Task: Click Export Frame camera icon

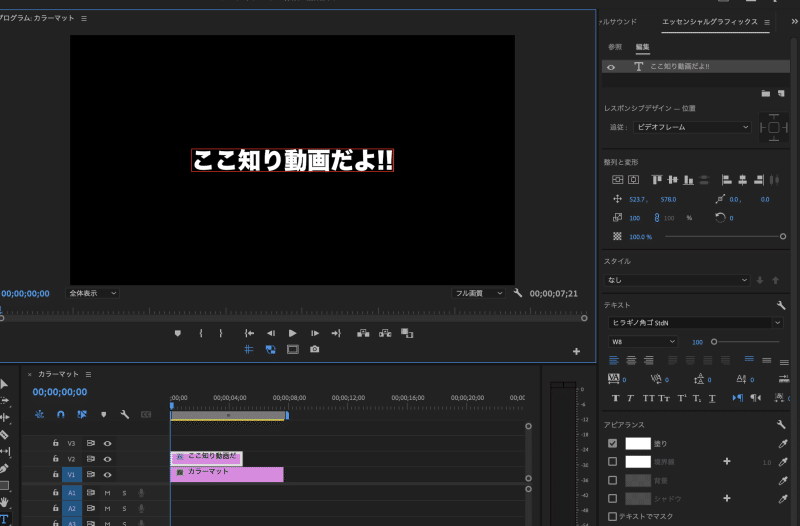Action: [314, 349]
